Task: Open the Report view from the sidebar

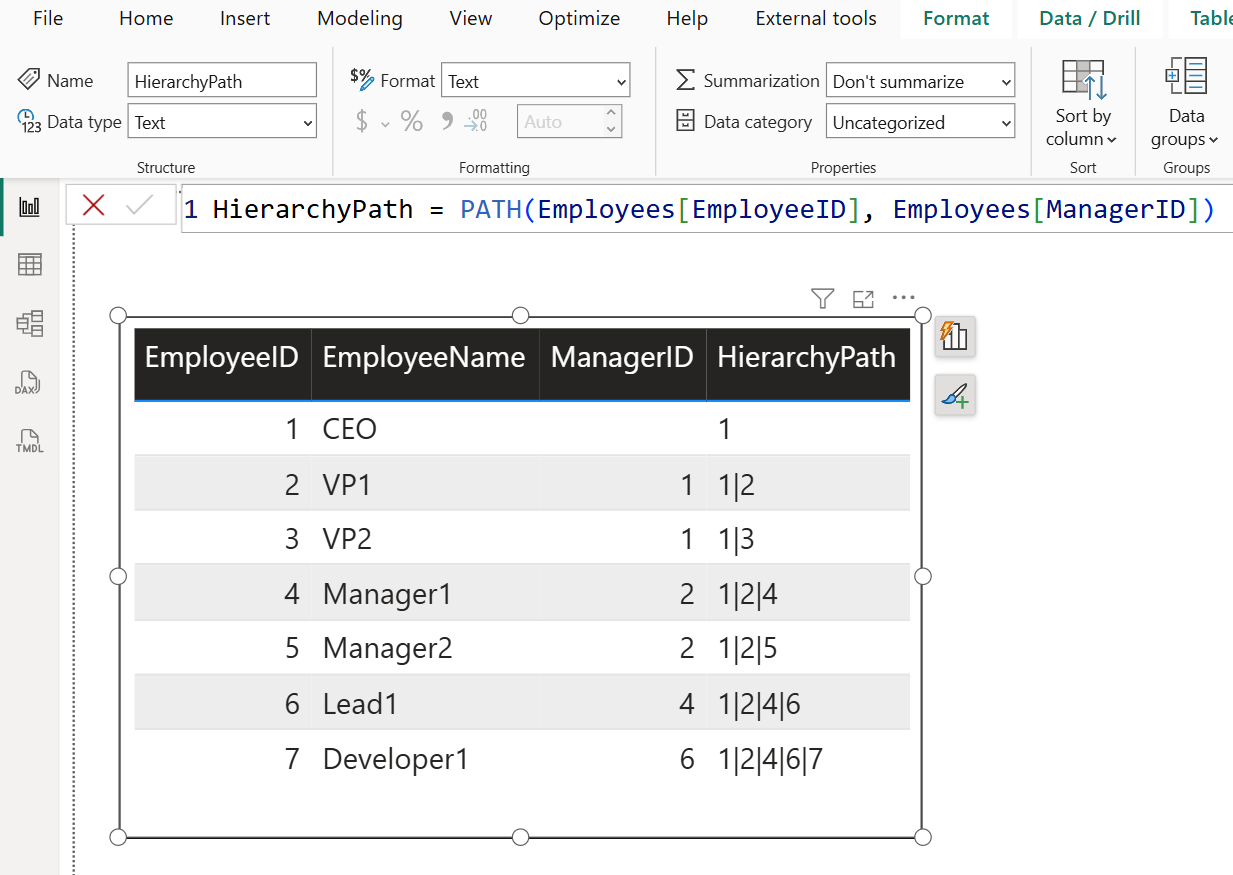Action: 27,206
